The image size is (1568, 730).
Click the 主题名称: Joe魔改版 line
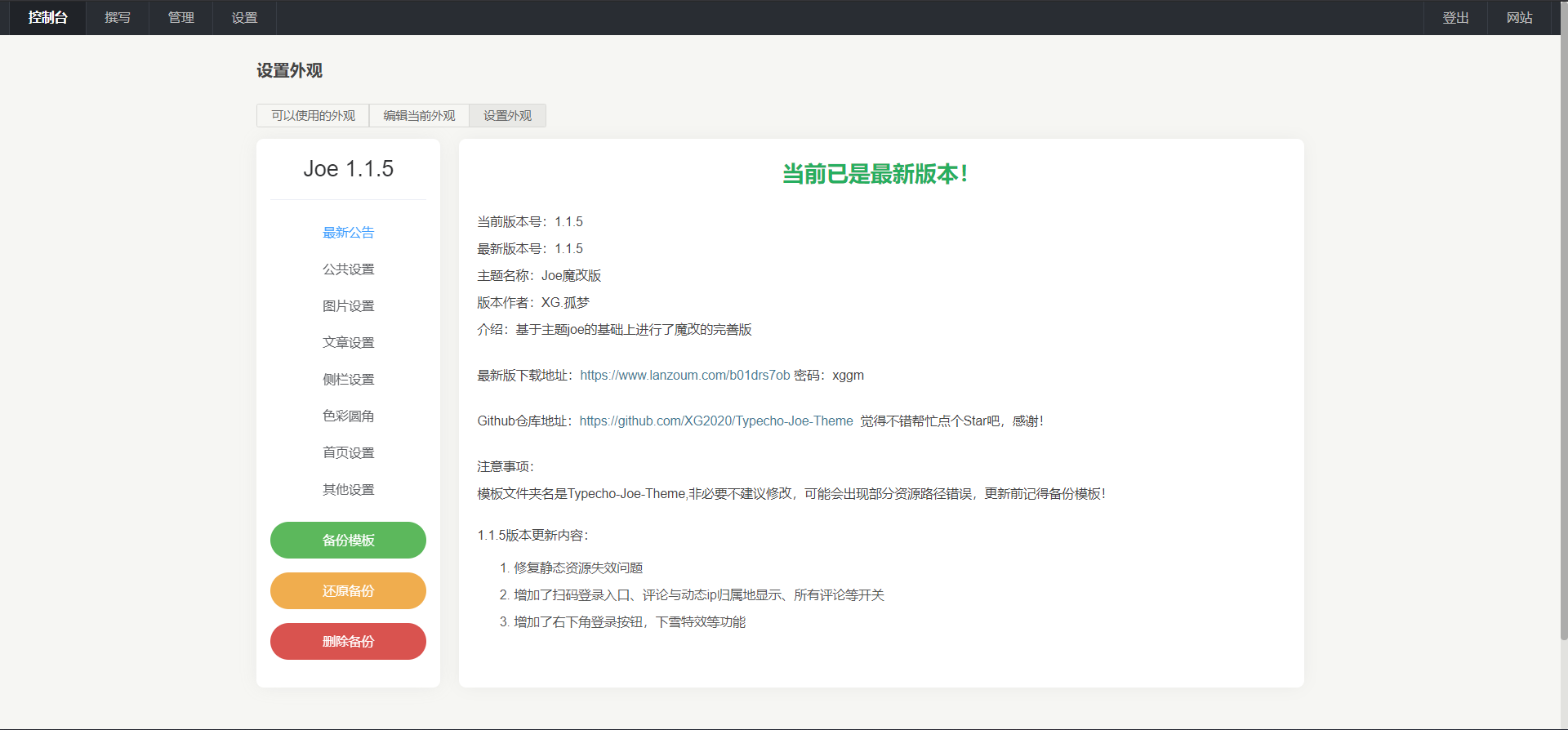click(x=539, y=276)
